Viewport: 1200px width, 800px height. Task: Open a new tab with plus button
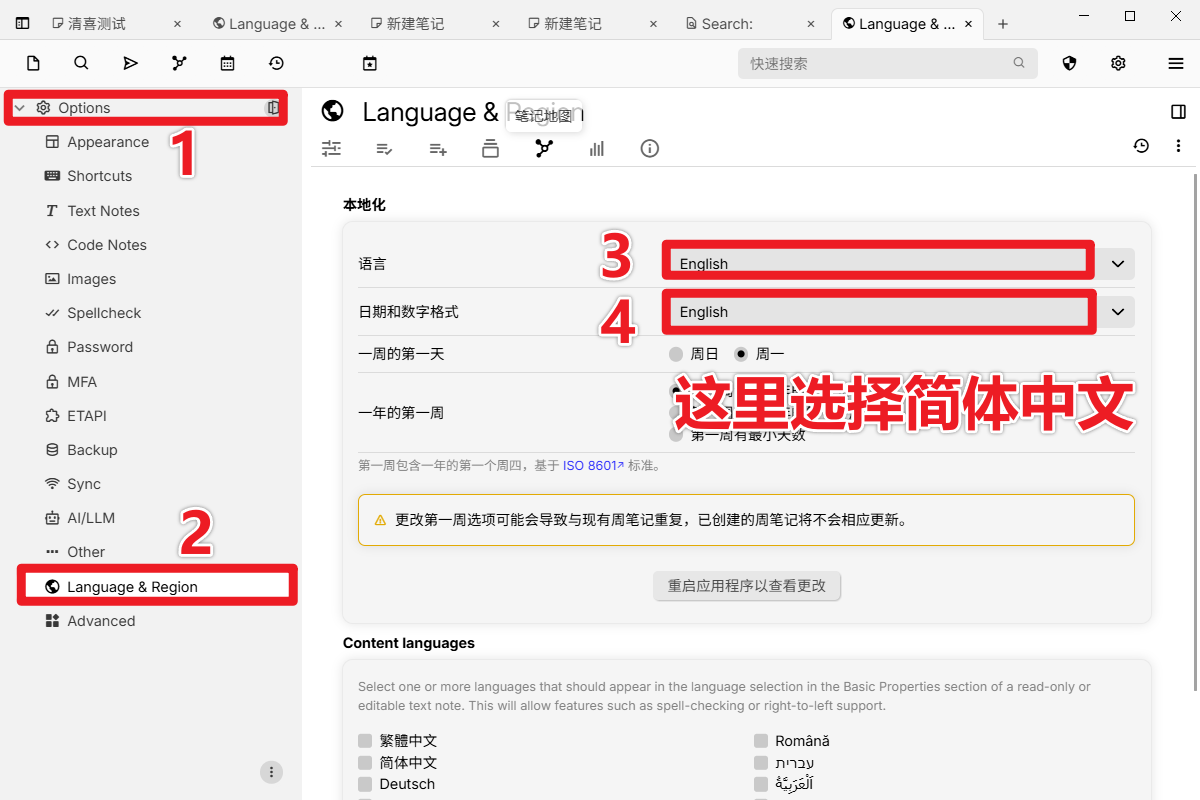pos(1002,23)
